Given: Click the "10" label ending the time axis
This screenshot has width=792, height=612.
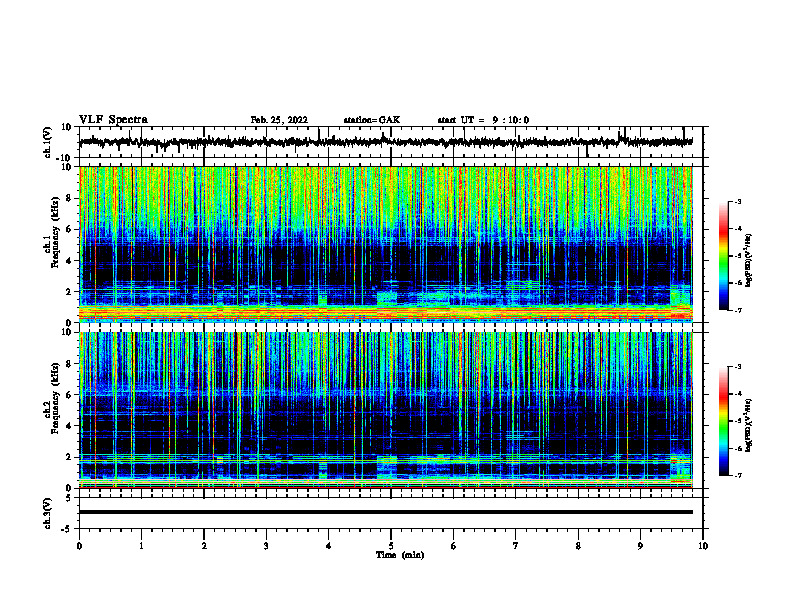Looking at the screenshot, I should coord(703,546).
